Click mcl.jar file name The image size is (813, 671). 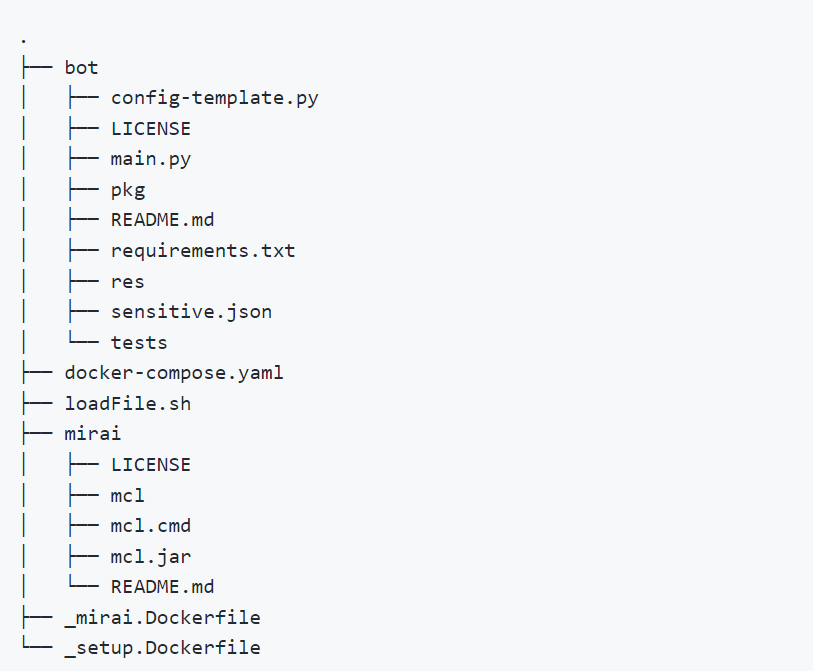(151, 556)
